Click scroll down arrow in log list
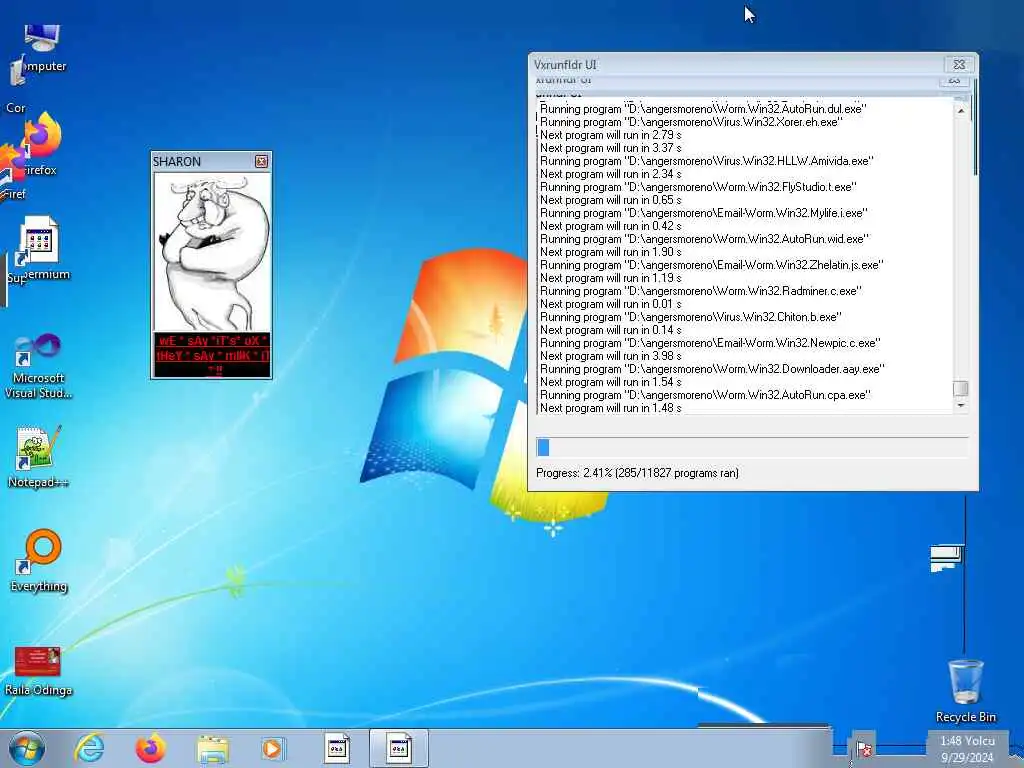Viewport: 1024px width, 768px height. pos(961,406)
